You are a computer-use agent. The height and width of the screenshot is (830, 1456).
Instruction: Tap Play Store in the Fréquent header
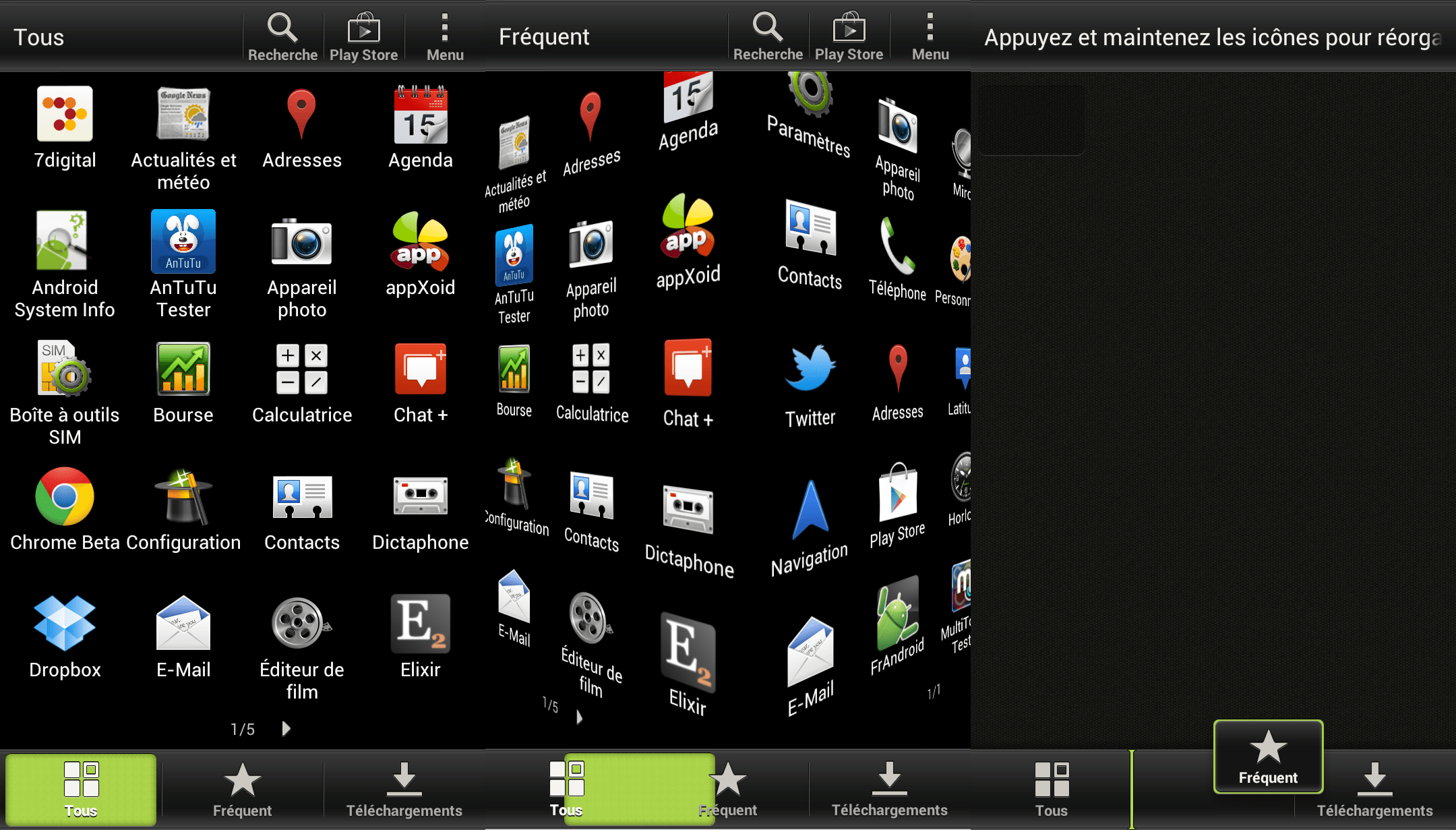pos(849,37)
